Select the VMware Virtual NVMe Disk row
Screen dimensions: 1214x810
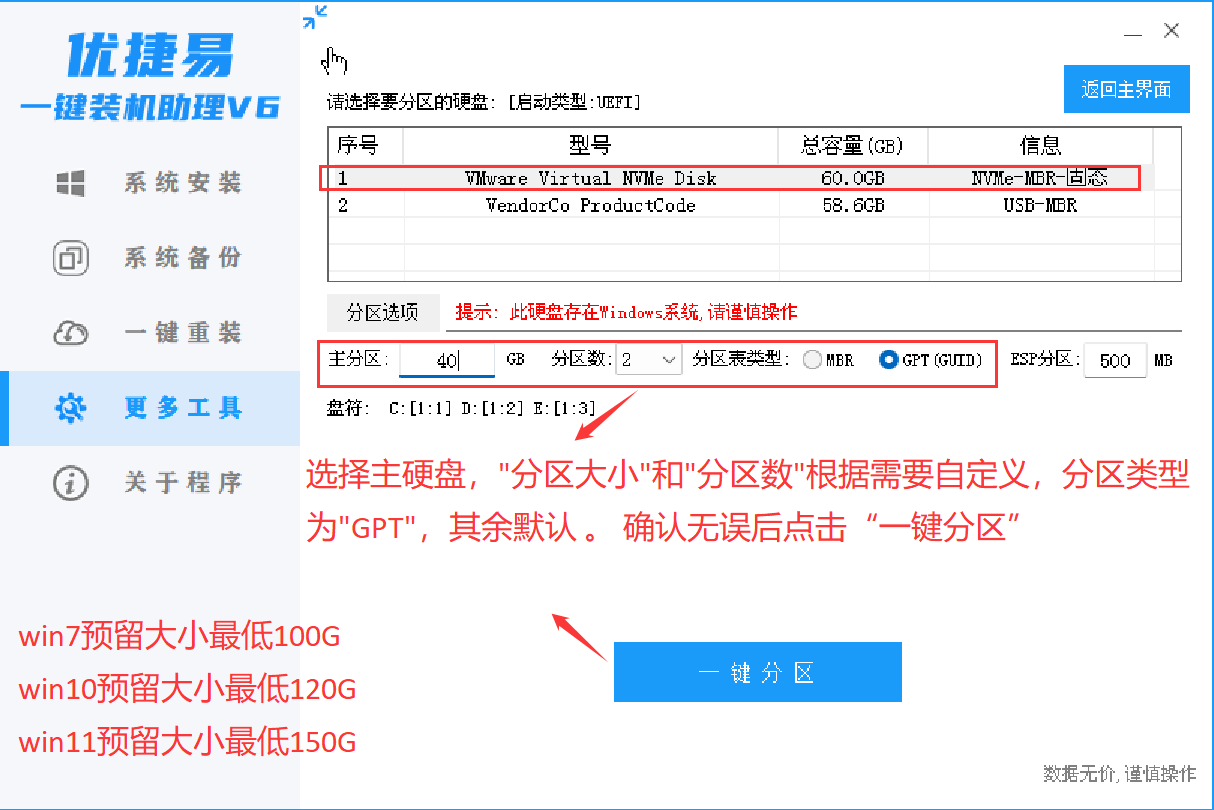741,178
